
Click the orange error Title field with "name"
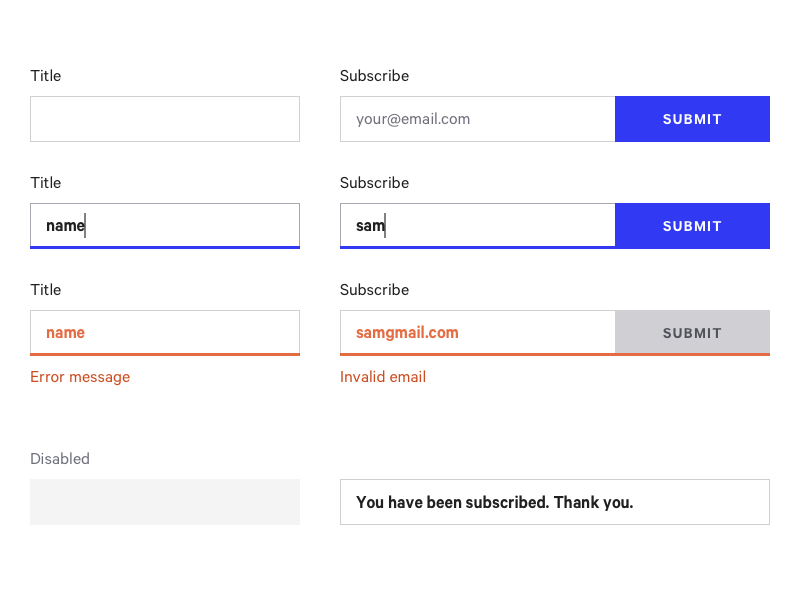[x=165, y=333]
